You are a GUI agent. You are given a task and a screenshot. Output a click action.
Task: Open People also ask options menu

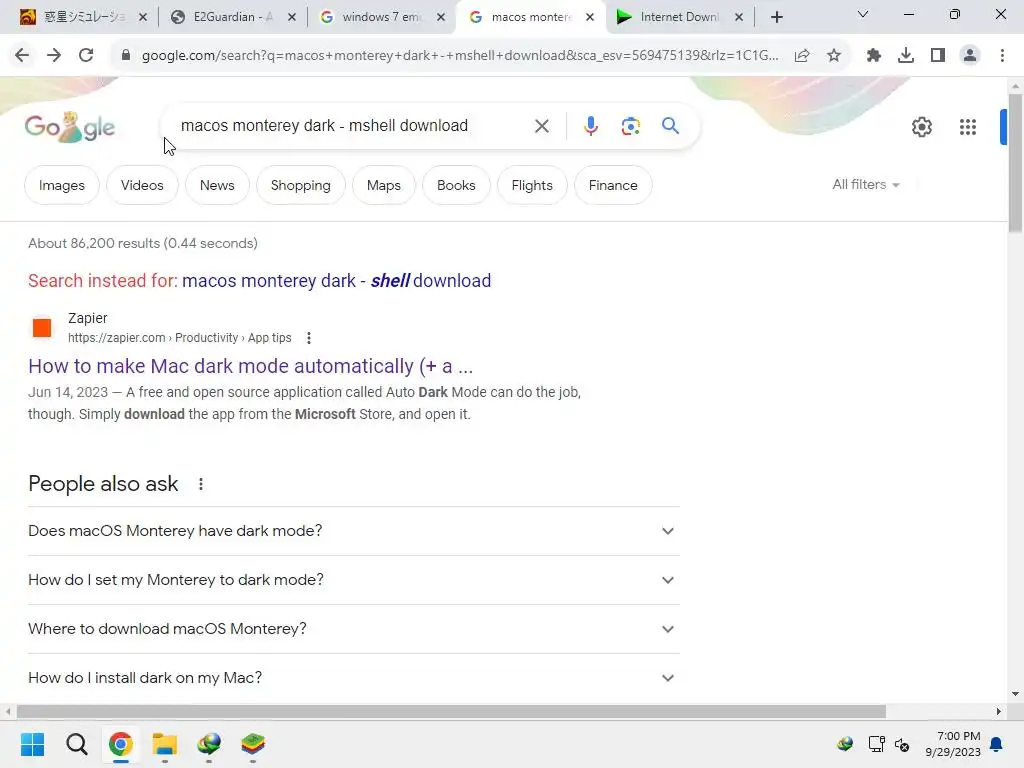201,484
